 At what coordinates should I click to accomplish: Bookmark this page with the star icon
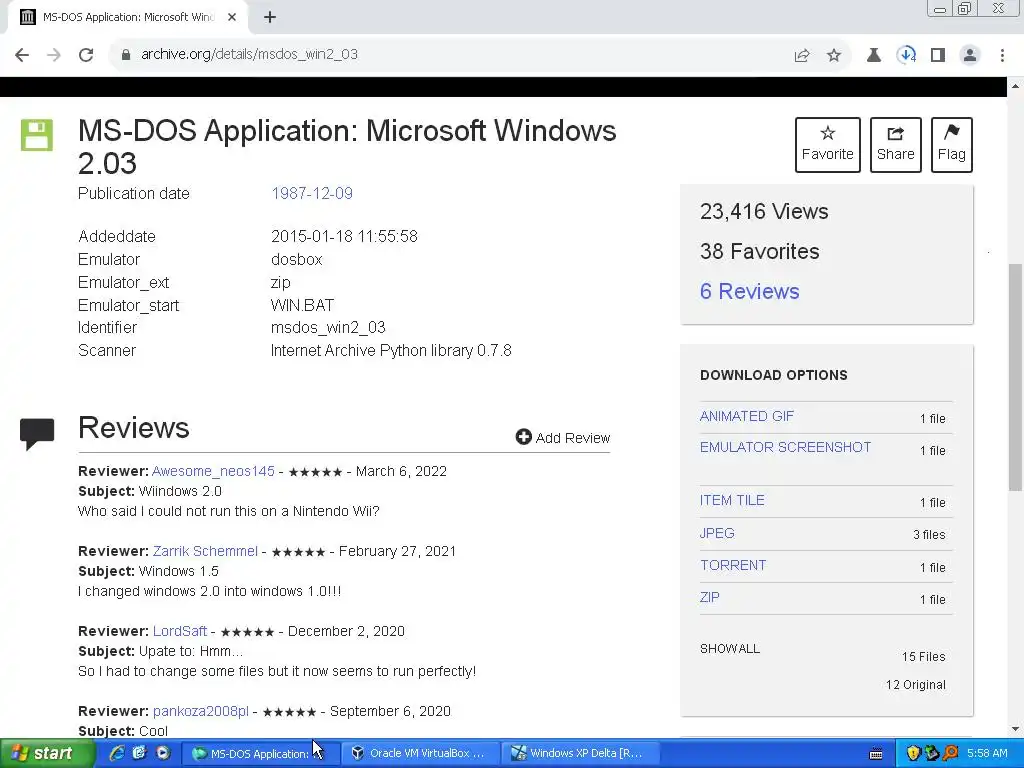(x=834, y=56)
